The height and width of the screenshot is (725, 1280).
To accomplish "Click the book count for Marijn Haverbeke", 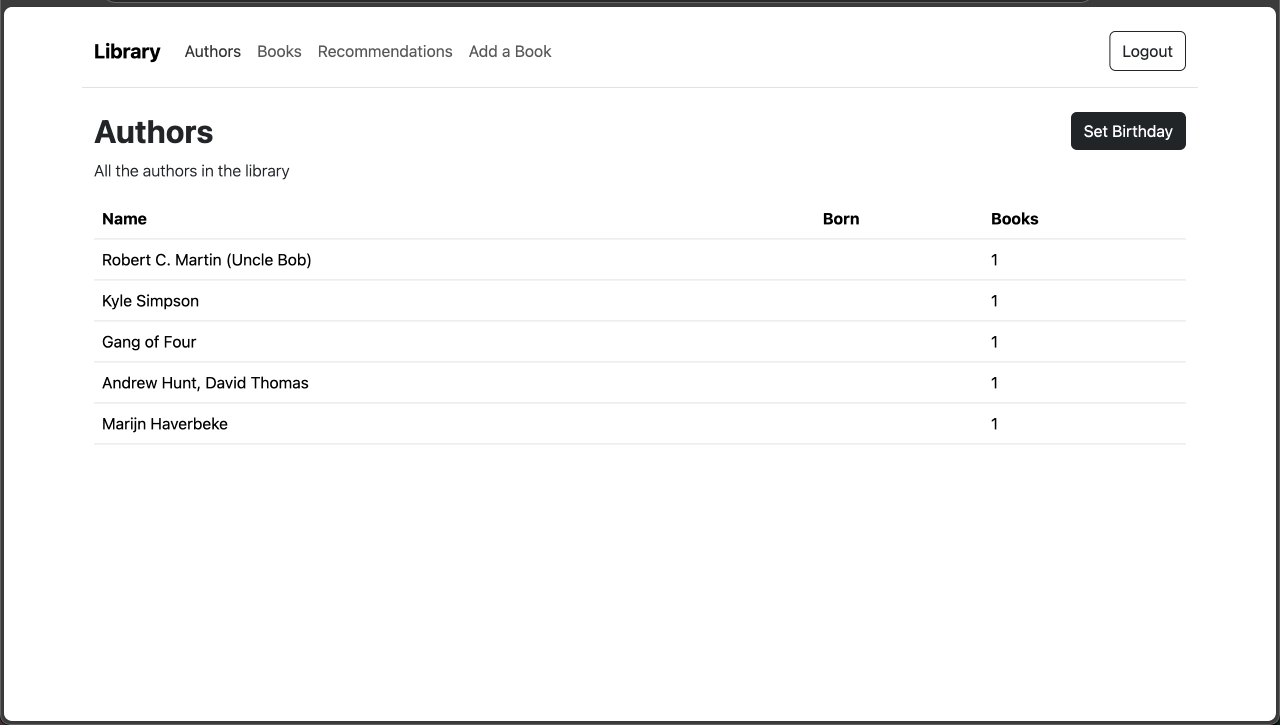I will coord(994,424).
